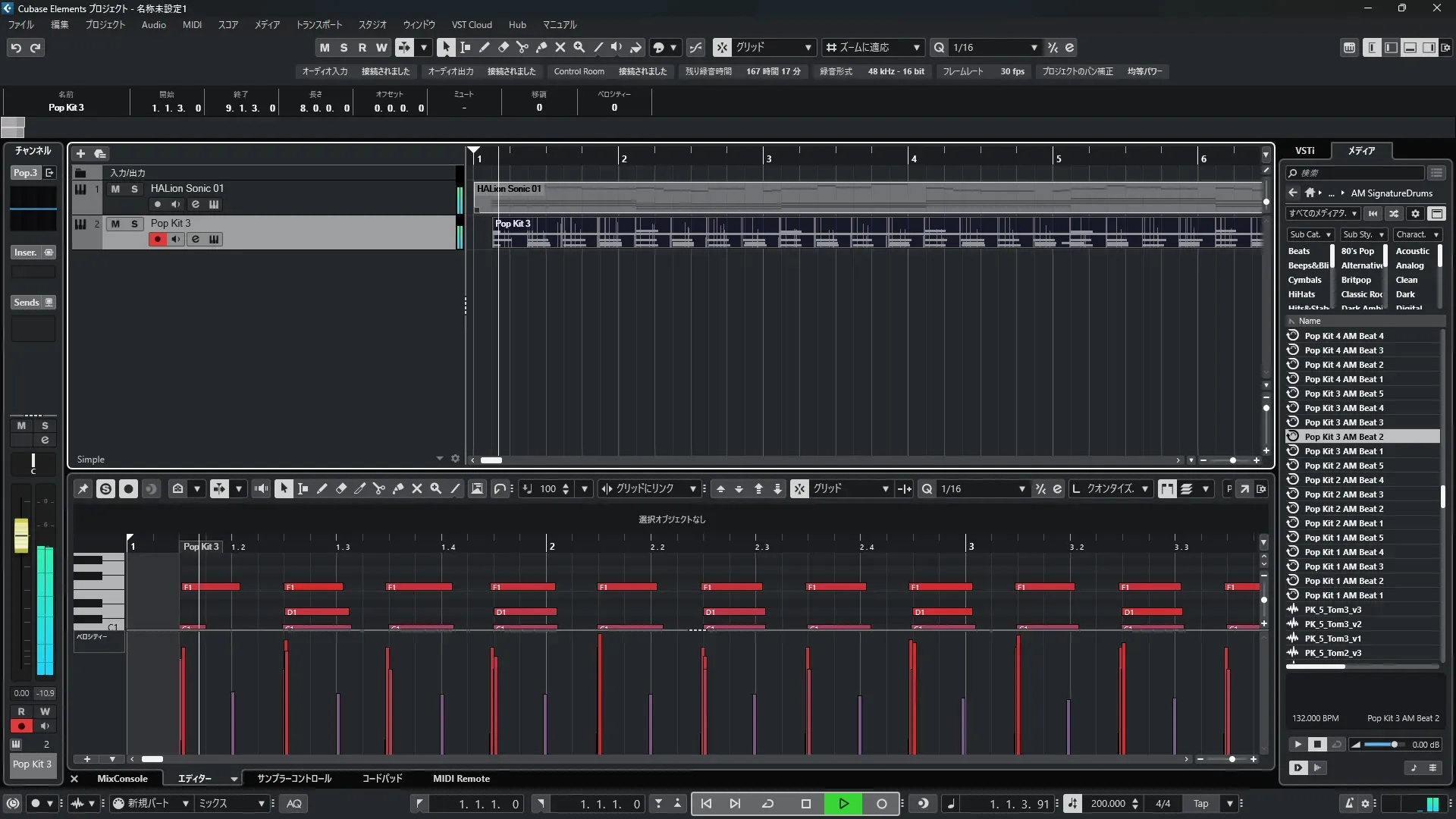This screenshot has width=1456, height=819.
Task: Click the transport Play button
Action: tap(843, 804)
